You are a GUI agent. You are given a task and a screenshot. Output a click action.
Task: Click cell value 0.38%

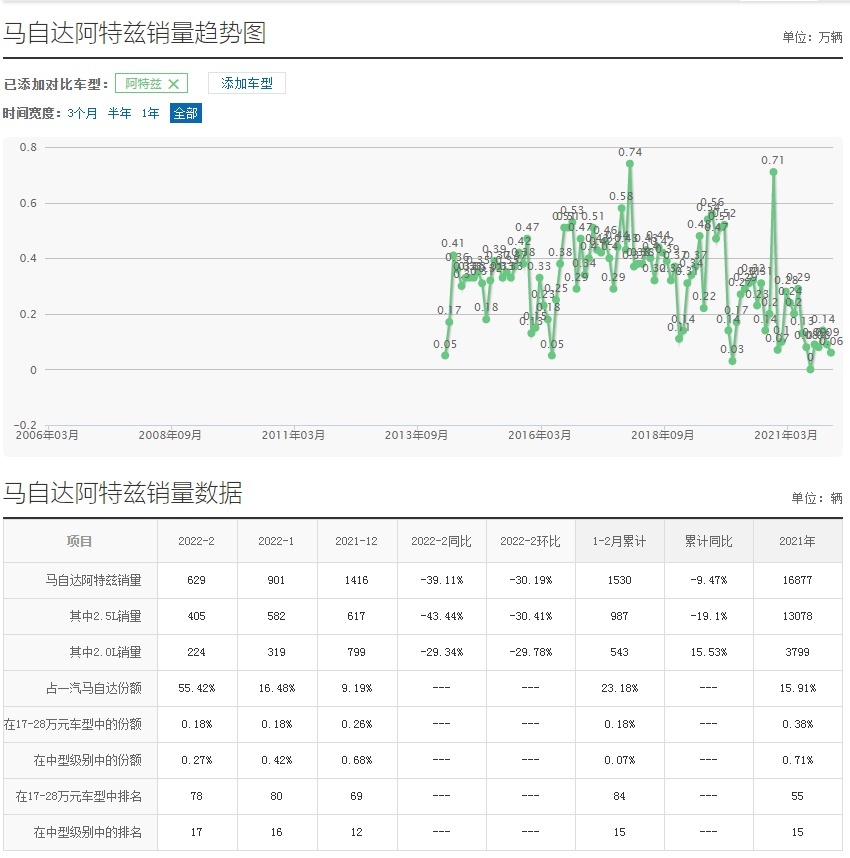(797, 724)
